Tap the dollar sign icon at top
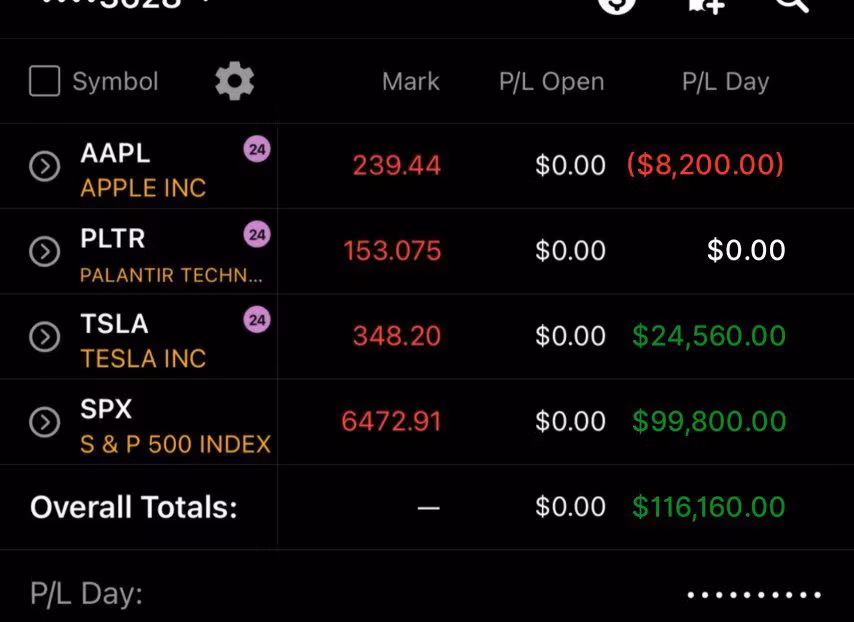The width and height of the screenshot is (854, 622). pyautogui.click(x=617, y=4)
